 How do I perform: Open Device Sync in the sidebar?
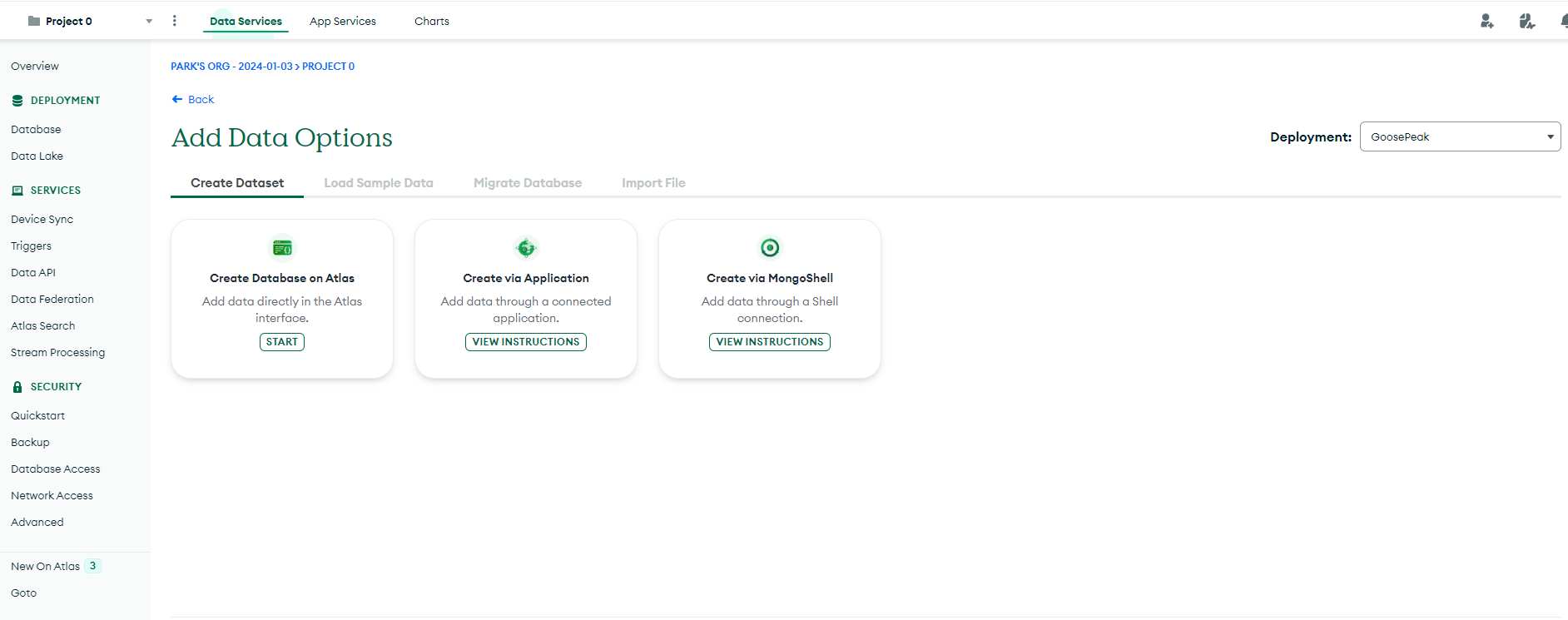click(x=42, y=220)
